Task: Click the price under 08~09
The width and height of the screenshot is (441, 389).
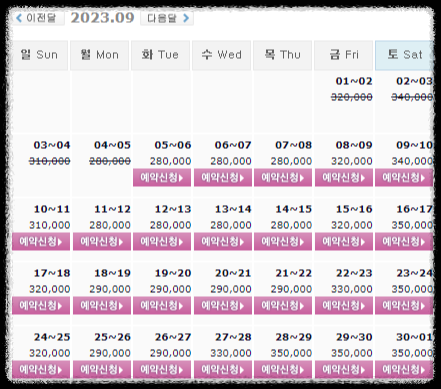Action: point(352,161)
